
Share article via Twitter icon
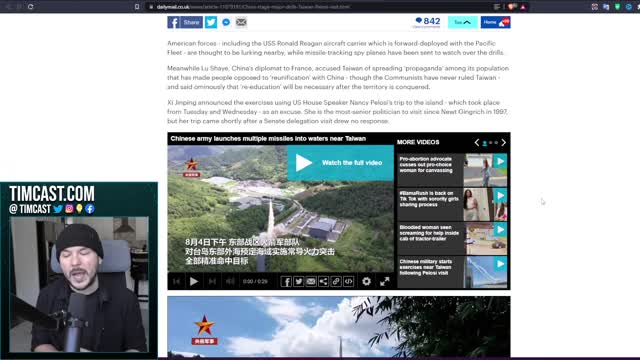211,22
